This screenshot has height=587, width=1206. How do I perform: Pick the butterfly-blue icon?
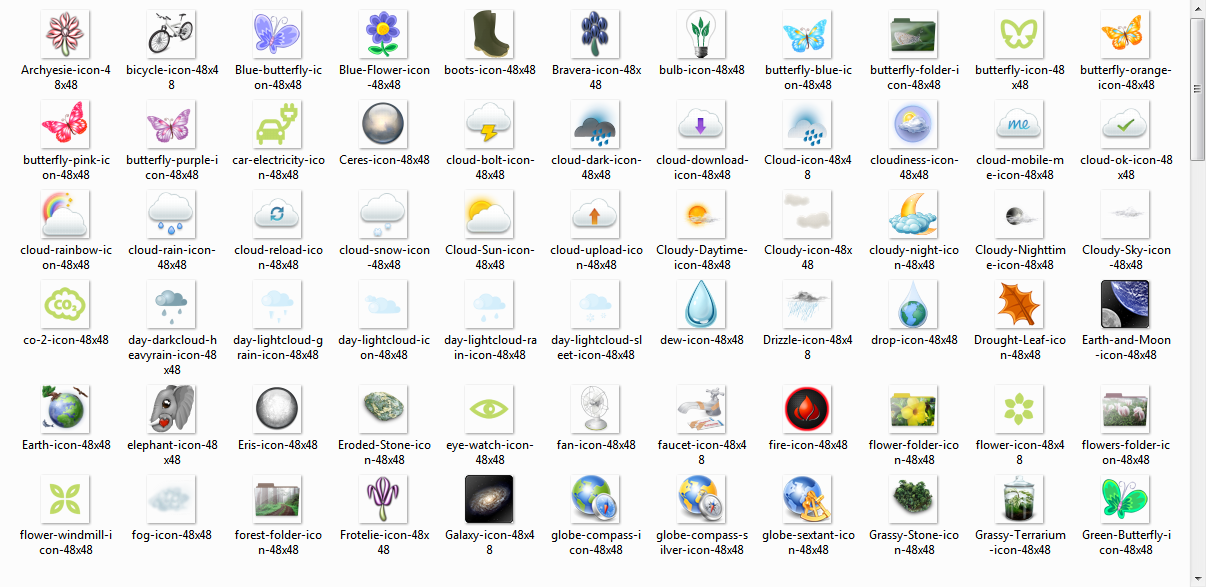click(x=808, y=35)
